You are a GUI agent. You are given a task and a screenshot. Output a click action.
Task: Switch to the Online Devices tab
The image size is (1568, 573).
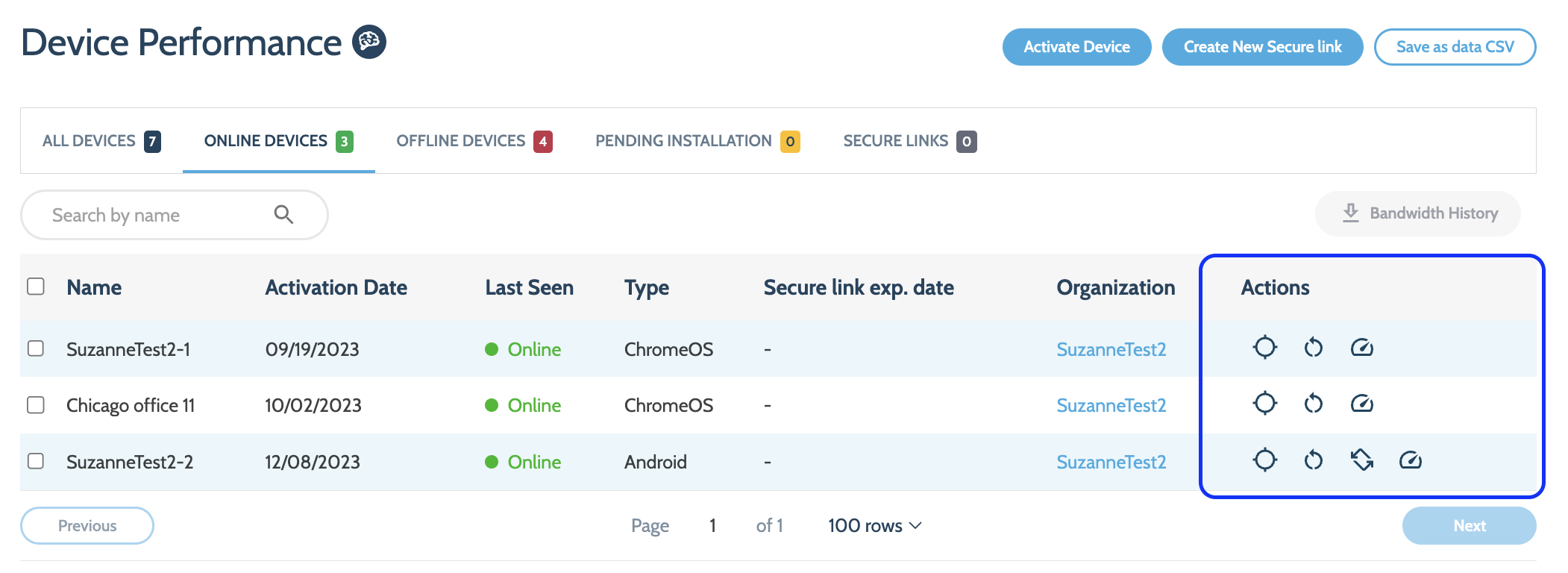point(279,141)
